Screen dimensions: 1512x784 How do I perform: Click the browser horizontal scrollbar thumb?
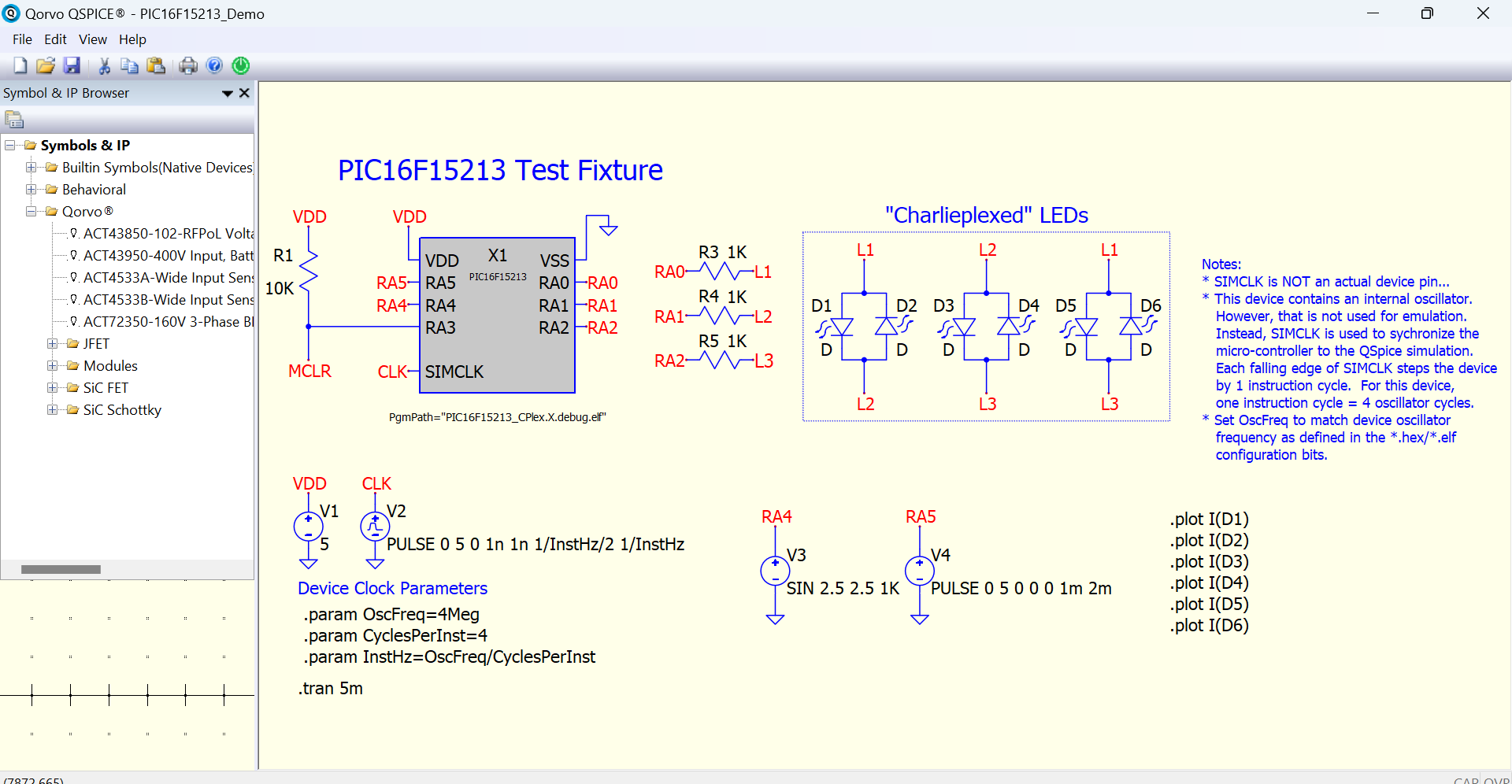tap(61, 569)
